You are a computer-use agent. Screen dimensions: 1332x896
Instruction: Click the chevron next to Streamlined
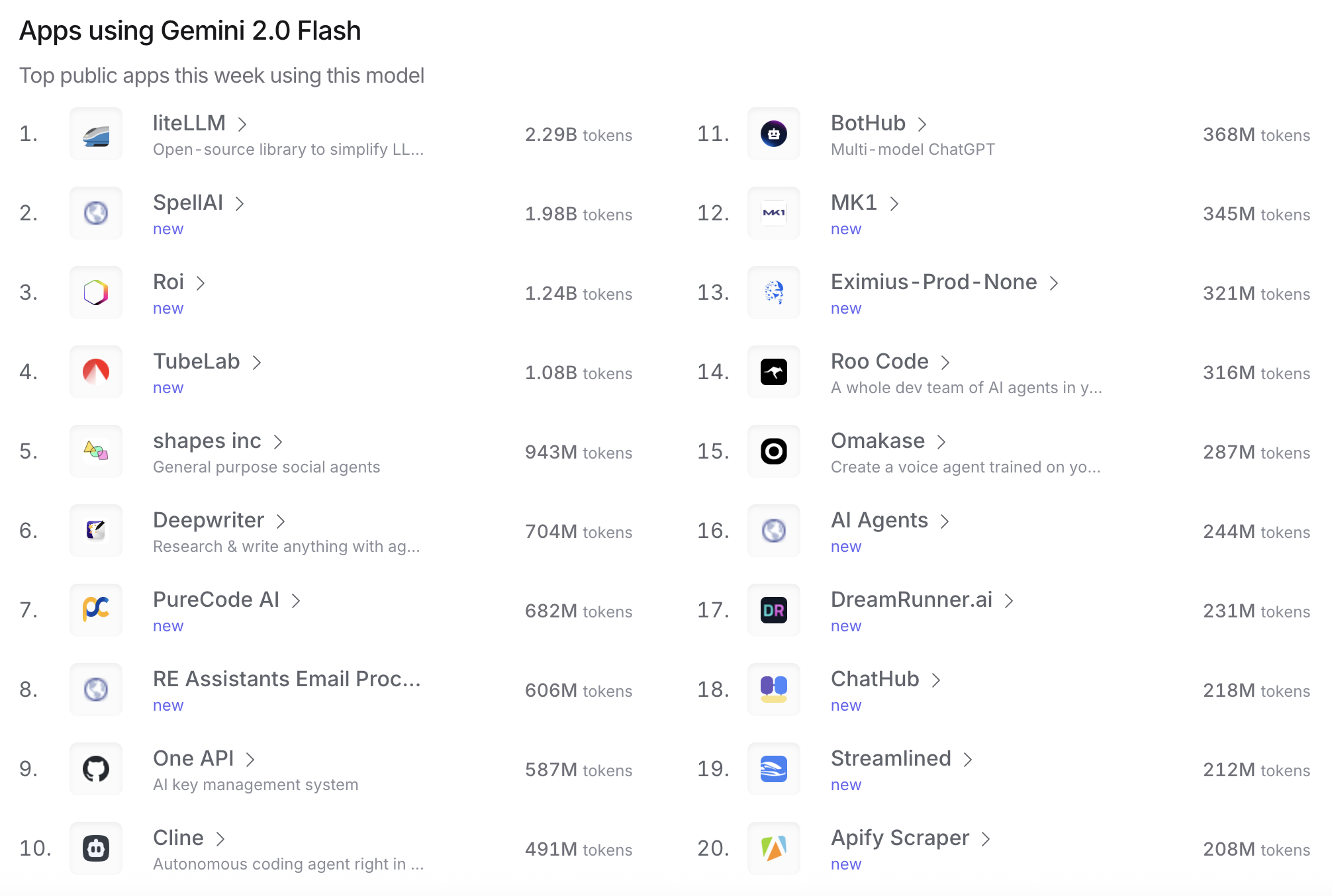click(968, 760)
